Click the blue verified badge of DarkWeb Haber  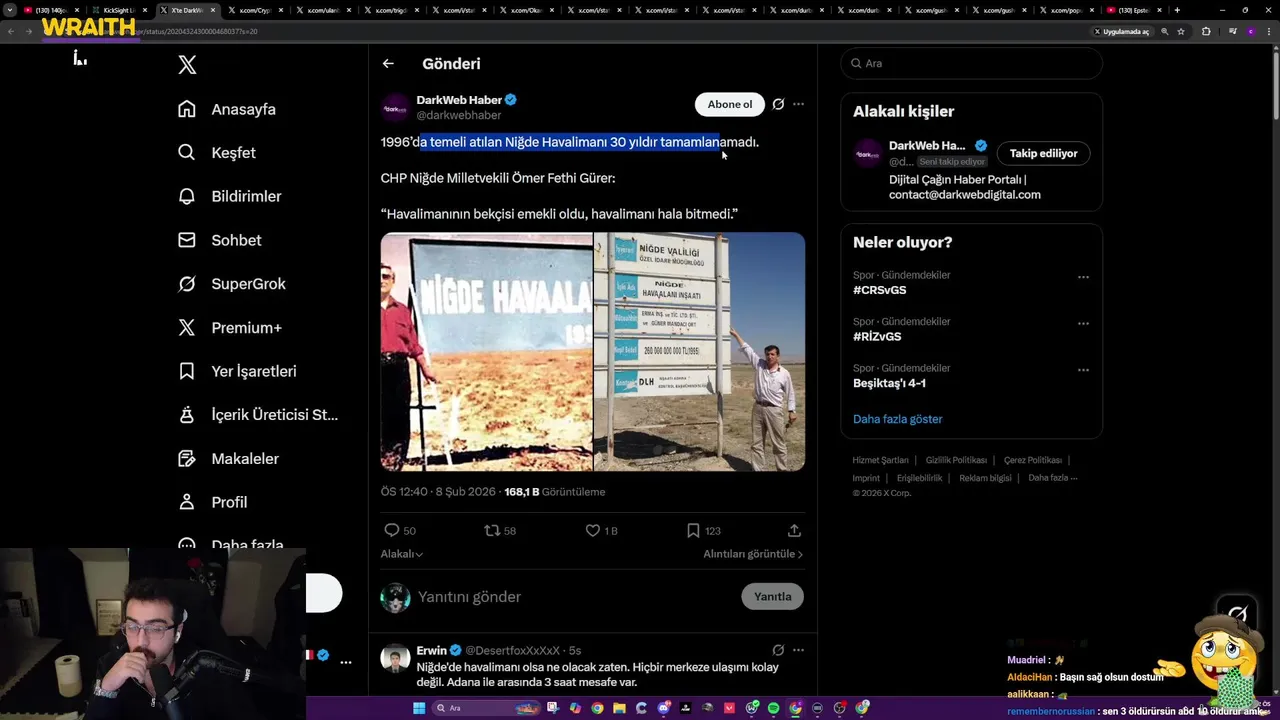pos(510,100)
